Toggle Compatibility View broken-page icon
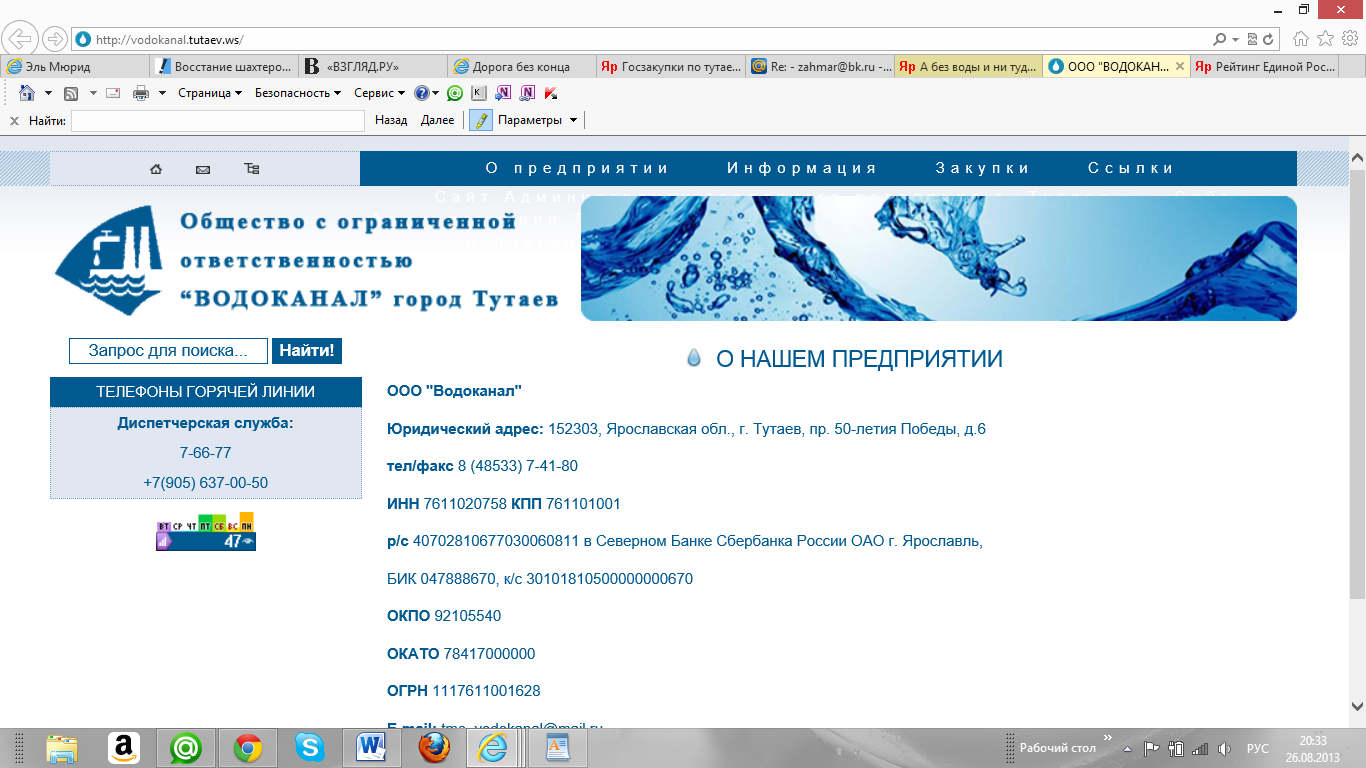 click(1251, 39)
